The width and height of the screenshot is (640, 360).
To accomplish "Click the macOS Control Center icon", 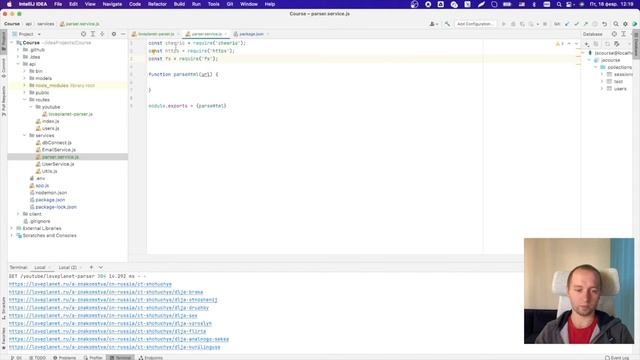I will [x=569, y=4].
